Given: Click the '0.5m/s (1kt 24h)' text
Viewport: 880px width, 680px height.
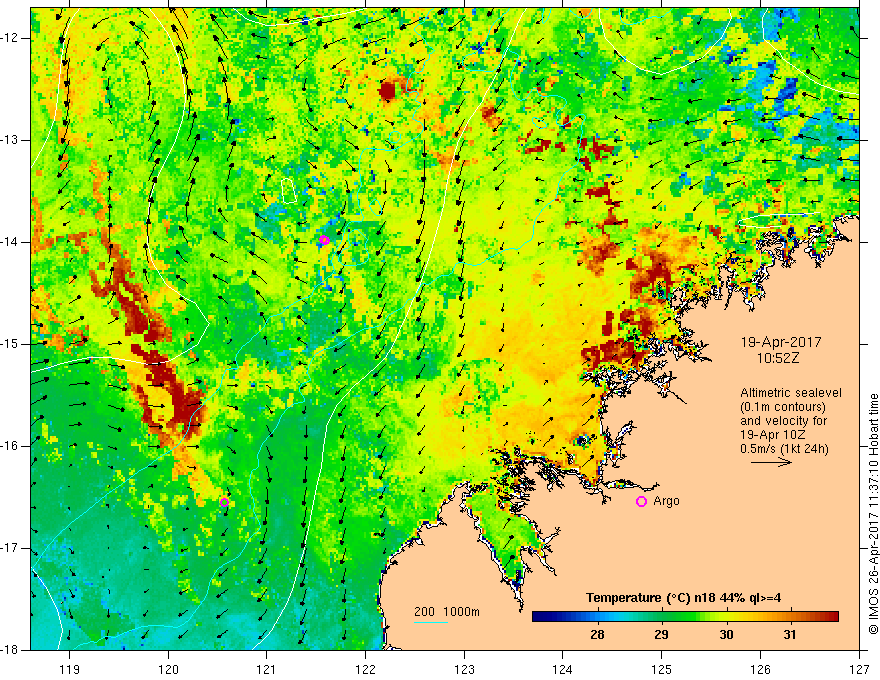Looking at the screenshot, I should click(784, 449).
